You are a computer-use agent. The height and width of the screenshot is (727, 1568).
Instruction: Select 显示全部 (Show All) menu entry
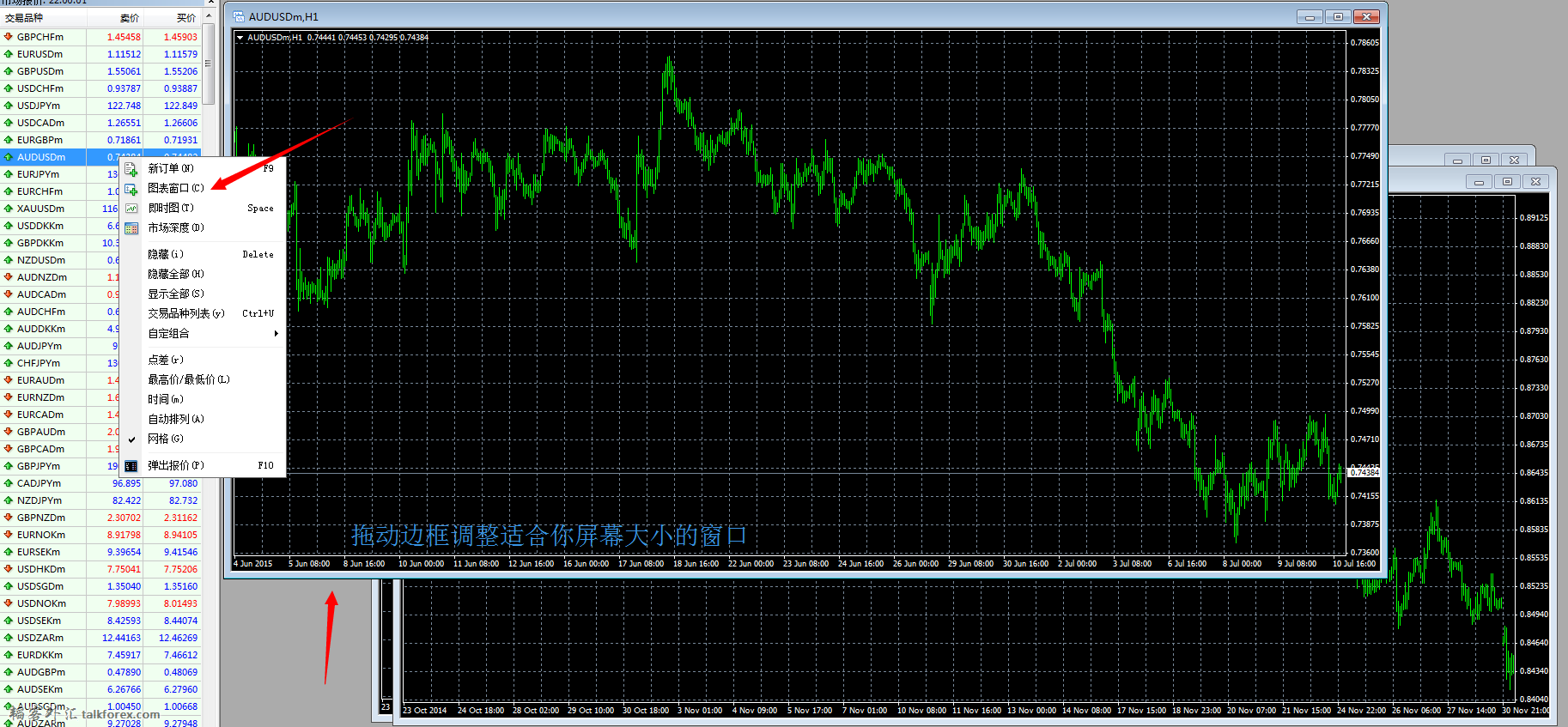[203, 294]
